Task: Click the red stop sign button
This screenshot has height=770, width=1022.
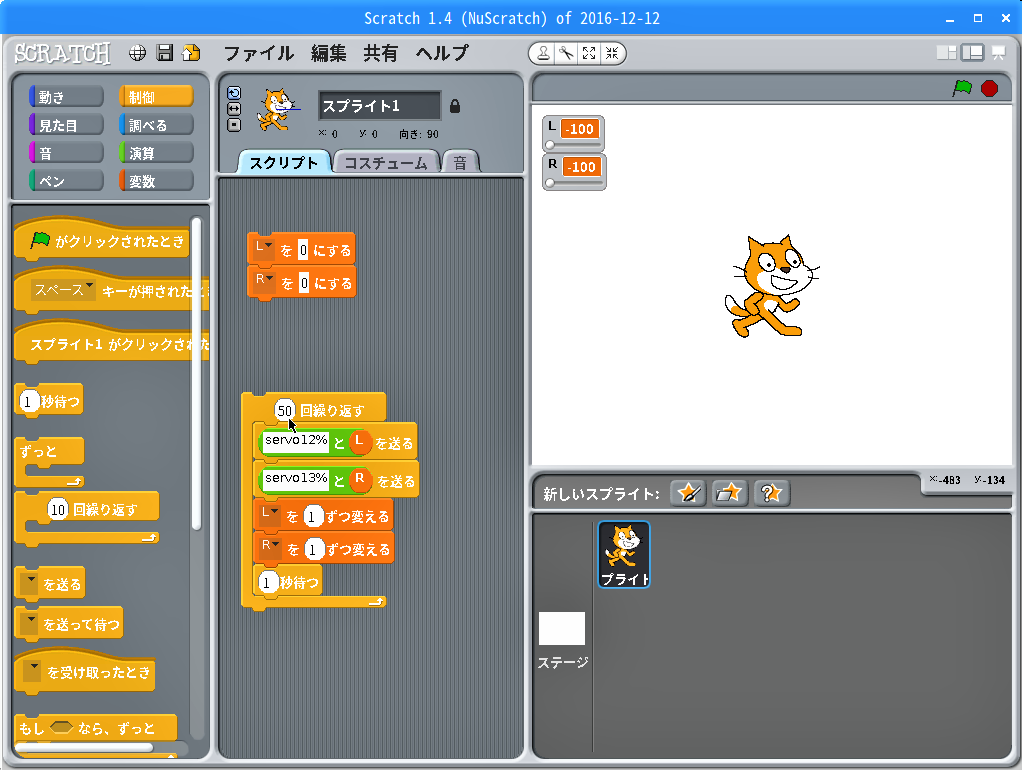Action: (989, 88)
